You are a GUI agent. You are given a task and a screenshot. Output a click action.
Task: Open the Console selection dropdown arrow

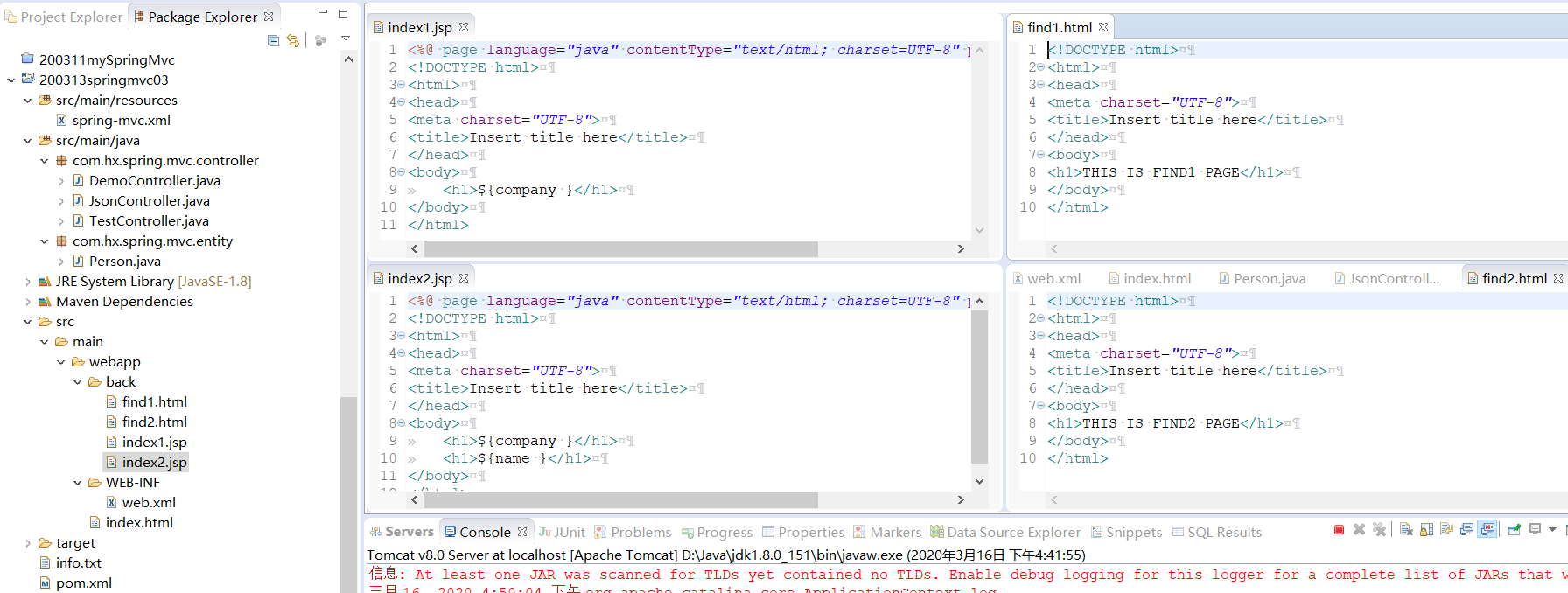coord(1552,529)
